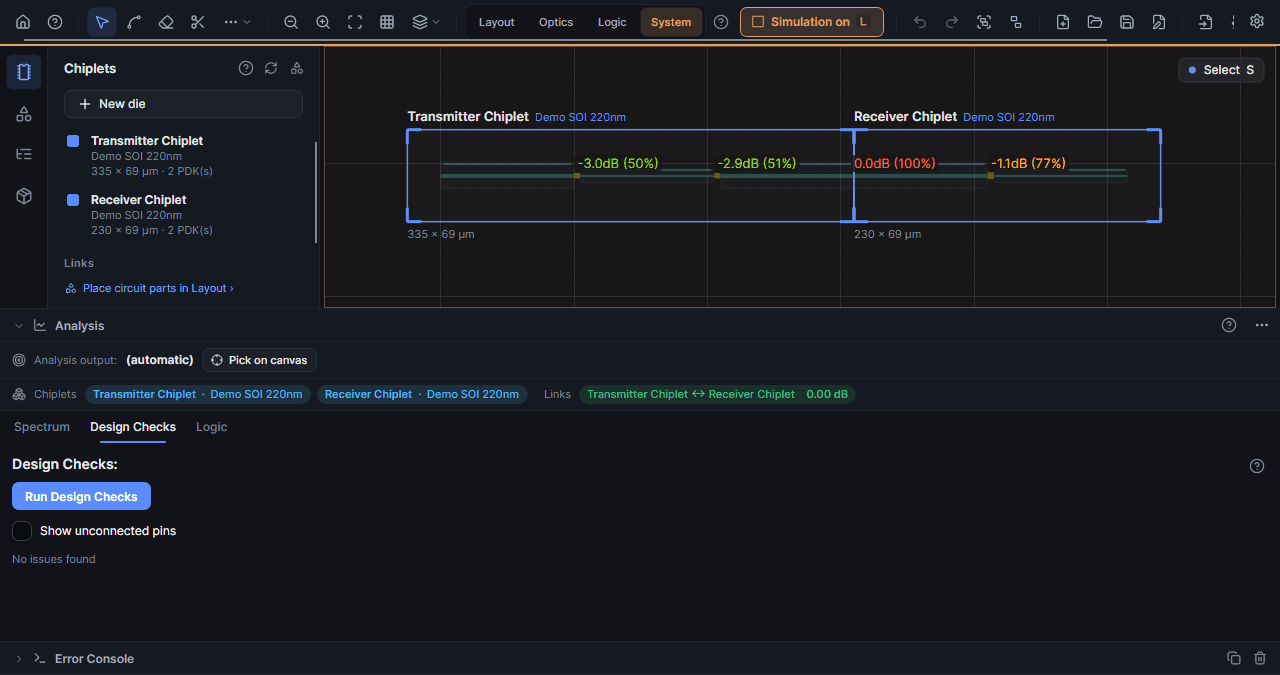Fit the view to screen
Screen dimensions: 1280x675
click(355, 22)
